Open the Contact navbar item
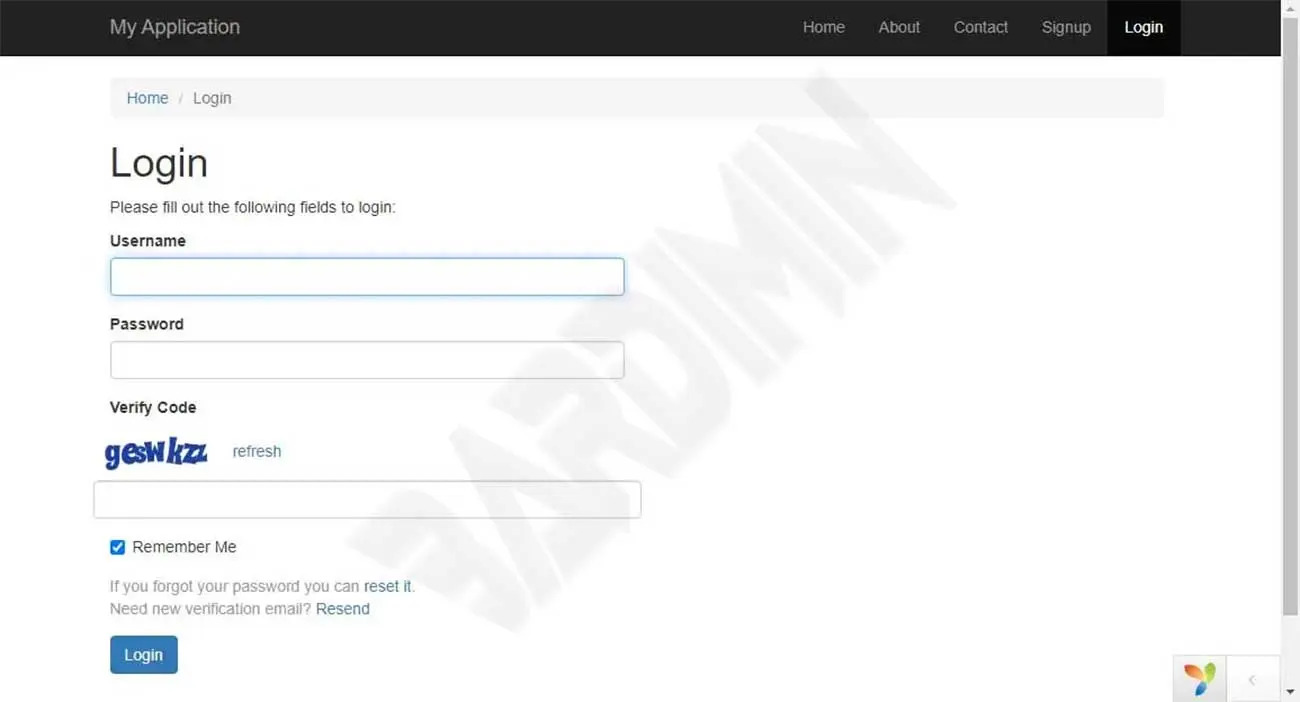1300x702 pixels. [x=980, y=27]
